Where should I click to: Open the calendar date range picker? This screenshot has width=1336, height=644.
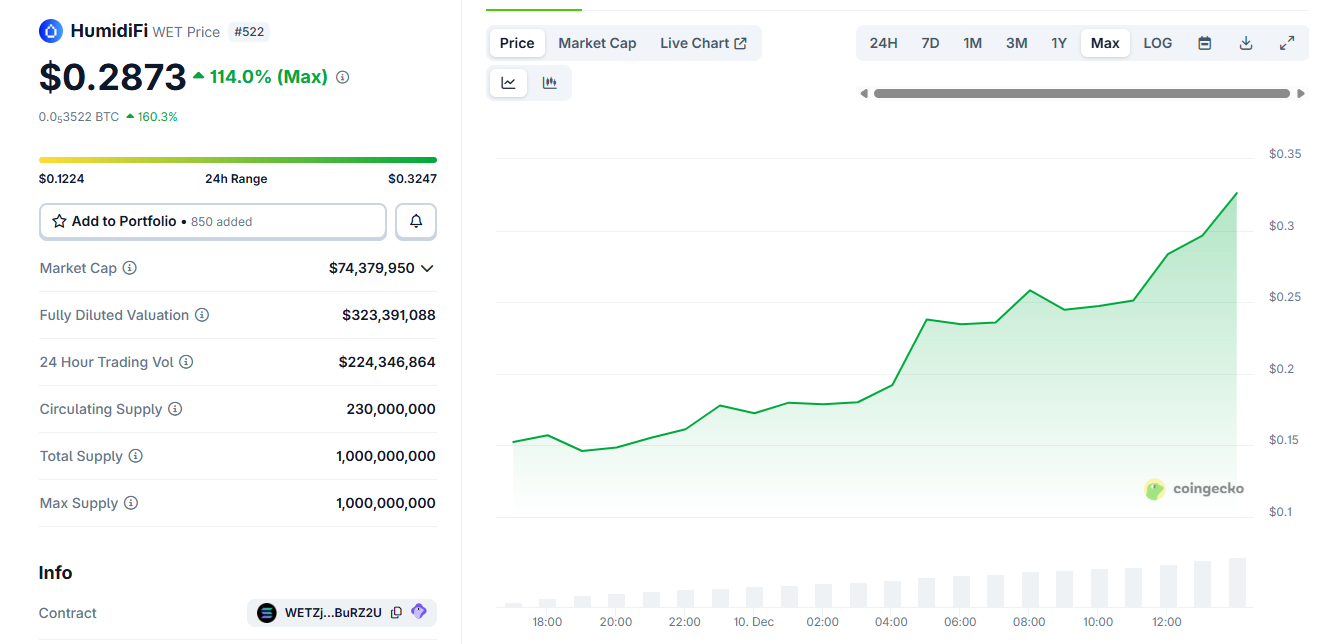pos(1204,43)
